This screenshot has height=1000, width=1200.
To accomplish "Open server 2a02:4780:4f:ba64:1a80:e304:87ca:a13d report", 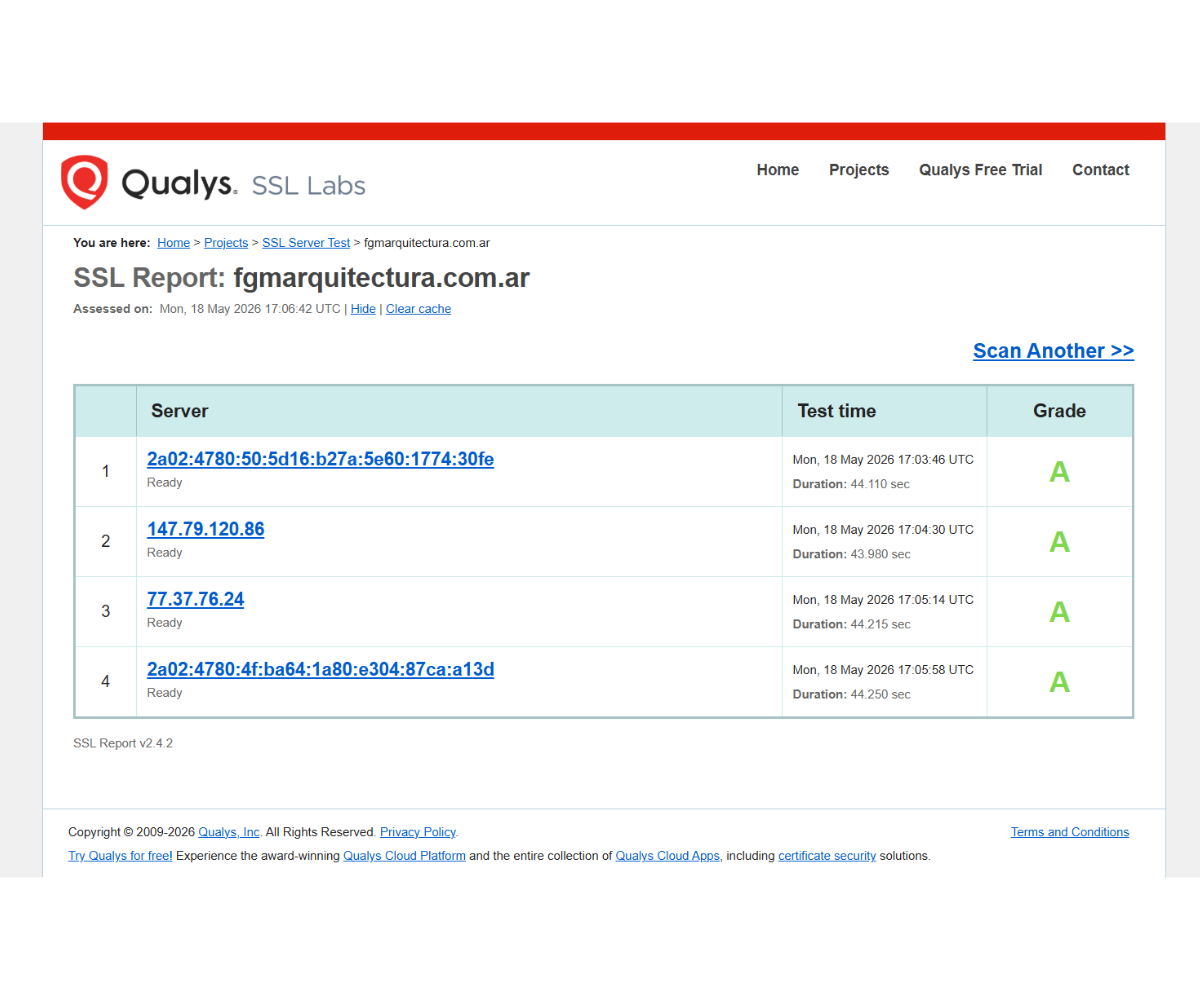I will [x=320, y=669].
